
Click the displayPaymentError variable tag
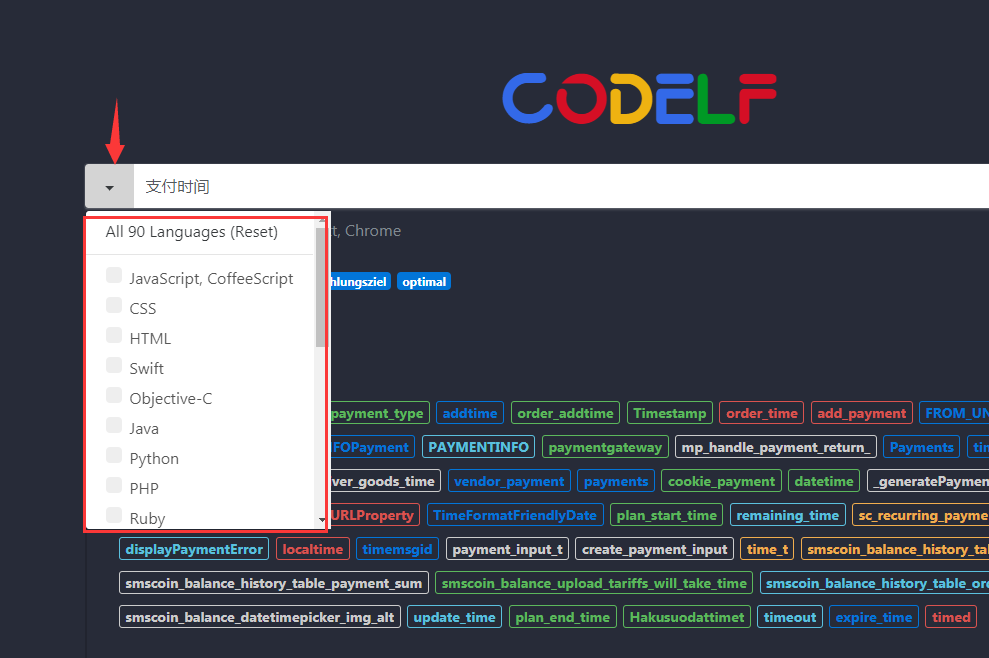point(194,549)
